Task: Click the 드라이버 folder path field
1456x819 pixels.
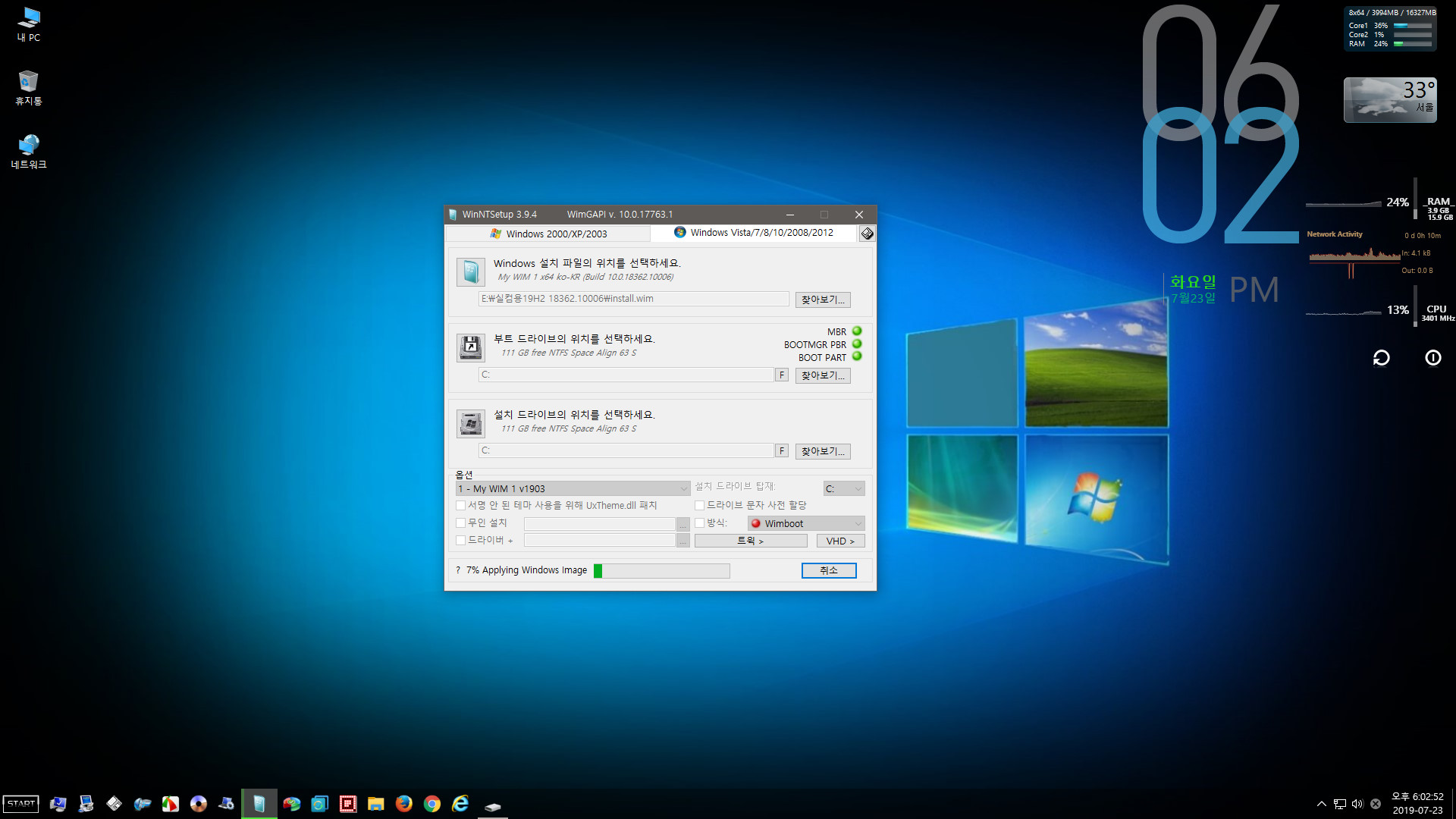Action: pyautogui.click(x=599, y=541)
